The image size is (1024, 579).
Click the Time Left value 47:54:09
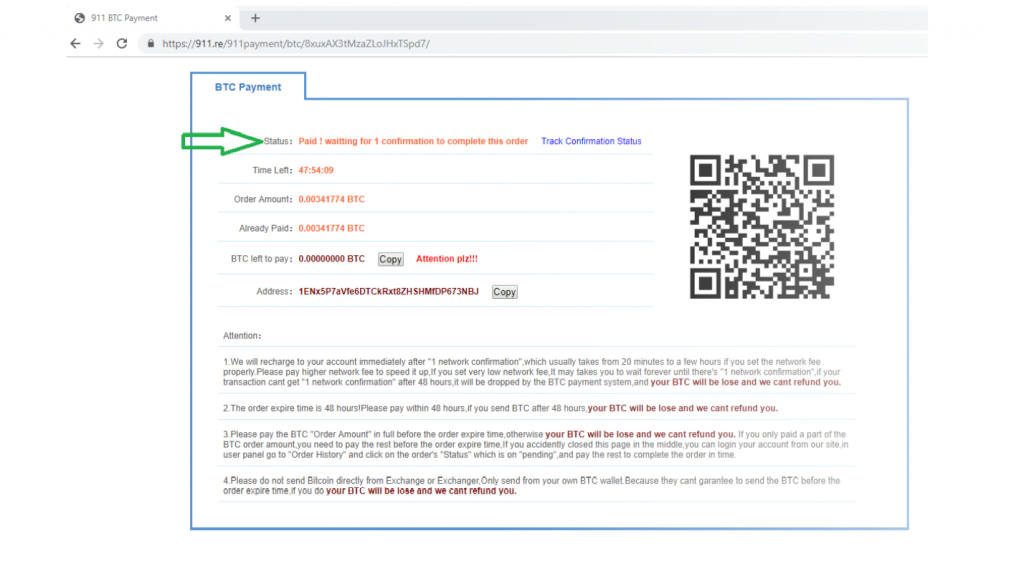316,170
